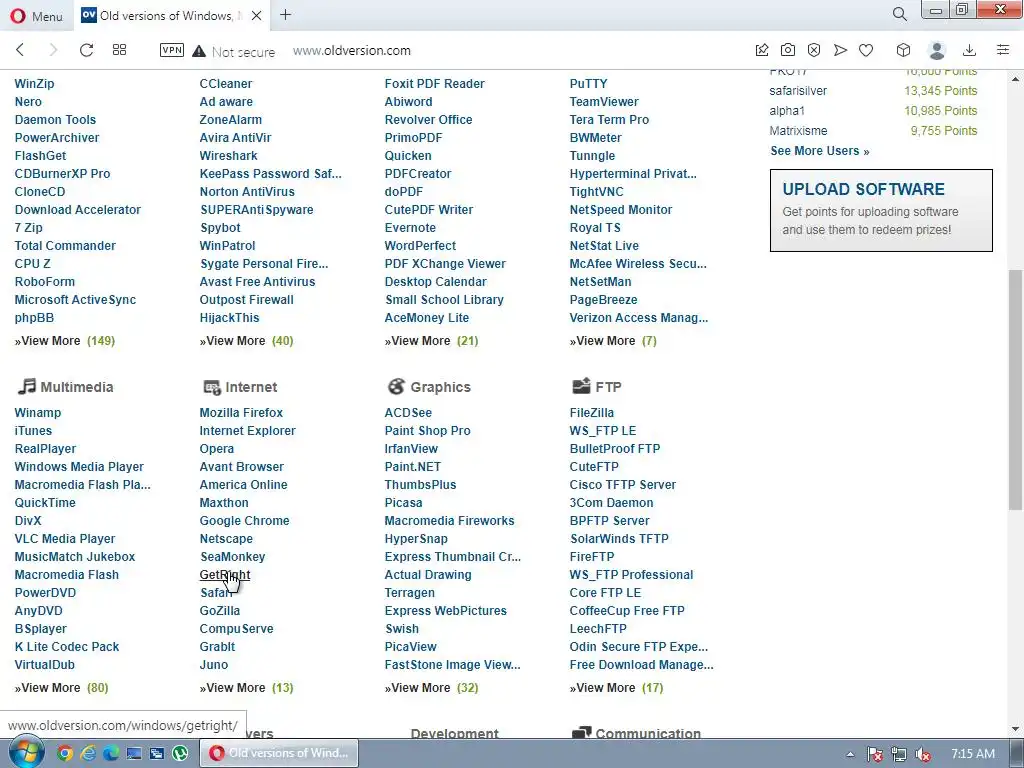1024x768 pixels.
Task: Launch Chrome from the taskbar
Action: click(x=65, y=753)
